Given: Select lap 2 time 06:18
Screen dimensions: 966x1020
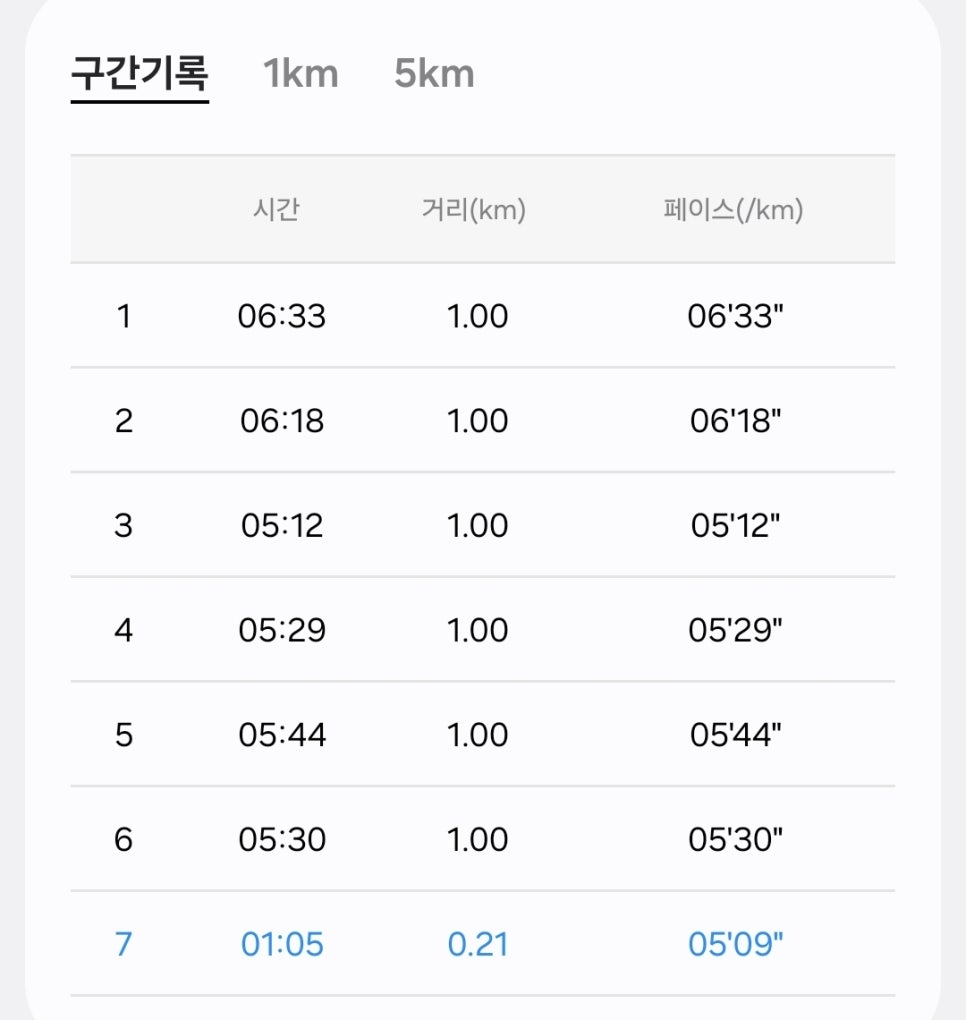Looking at the screenshot, I should tap(282, 421).
